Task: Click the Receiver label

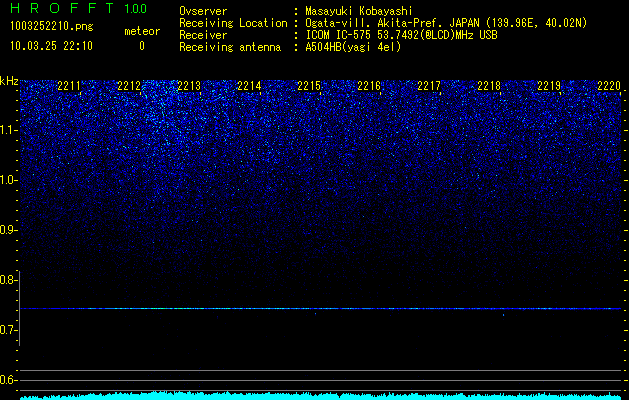Action: pos(203,35)
